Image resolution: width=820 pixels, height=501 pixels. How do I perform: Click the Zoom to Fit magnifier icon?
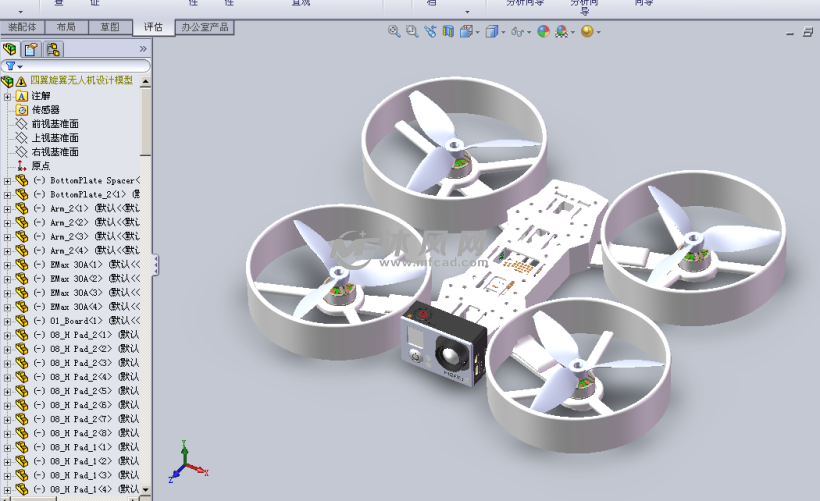pyautogui.click(x=394, y=31)
